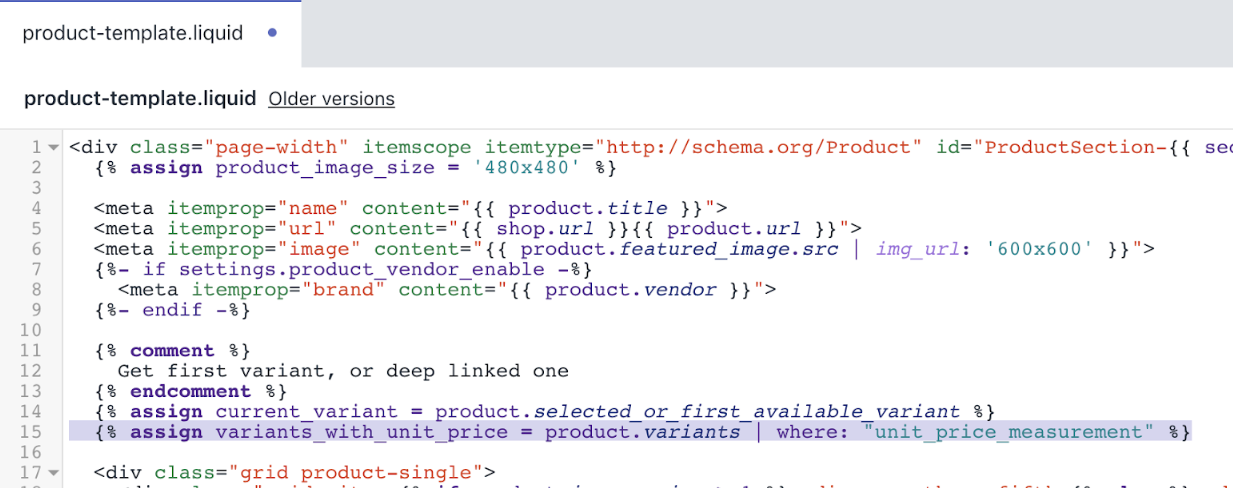
Task: Click product.vendor in the brand meta tag
Action: pos(630,290)
